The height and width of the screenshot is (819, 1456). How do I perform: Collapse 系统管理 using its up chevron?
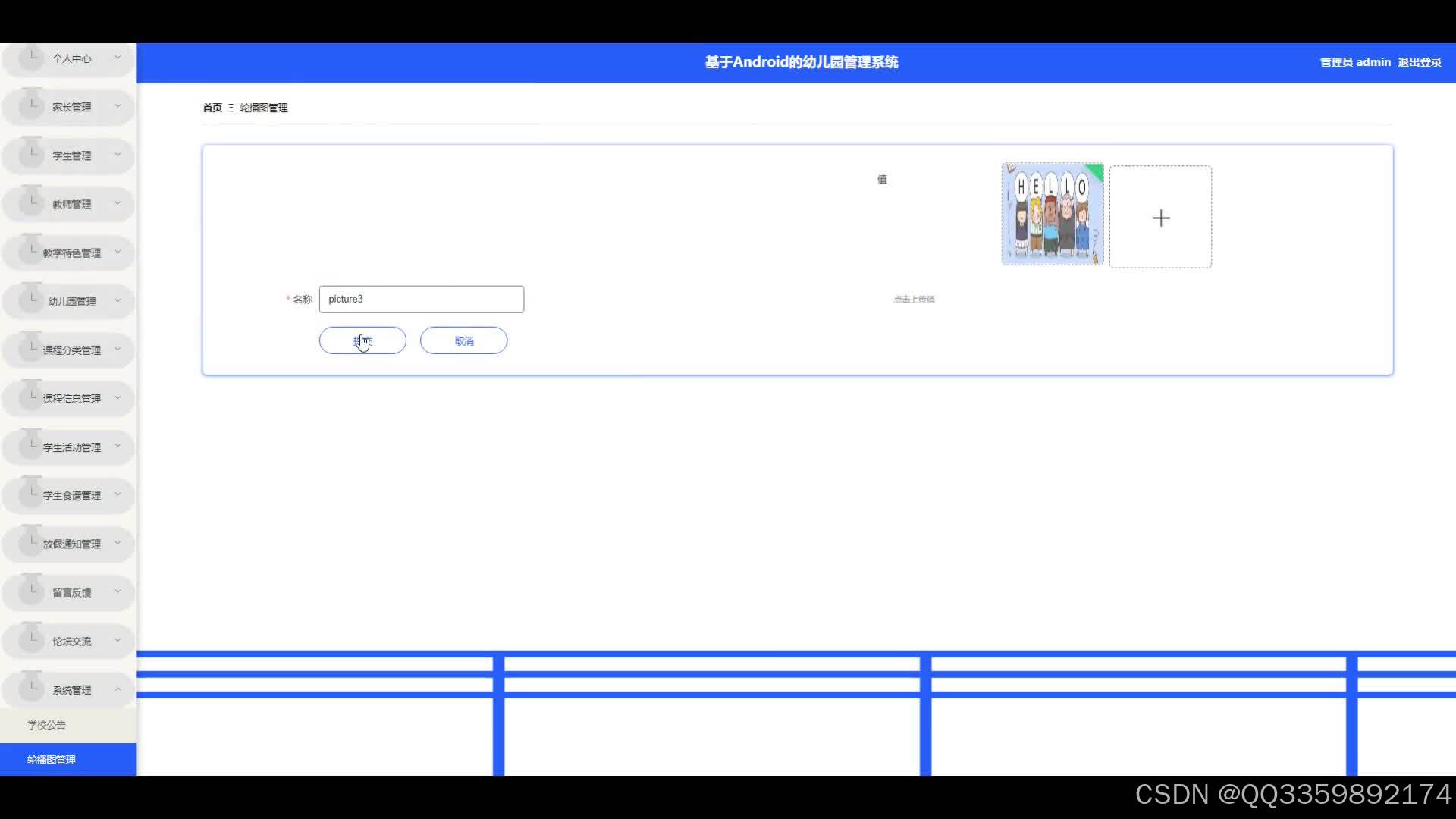coord(118,689)
